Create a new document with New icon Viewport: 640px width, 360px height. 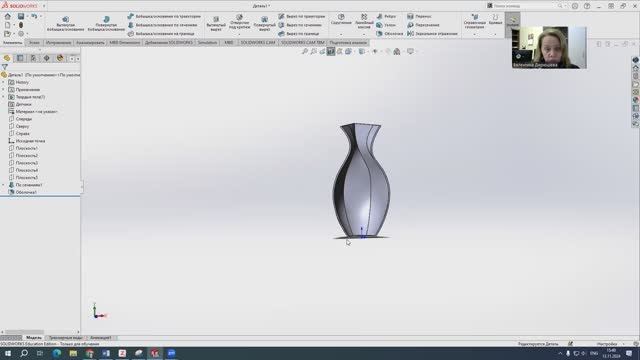pos(8,25)
